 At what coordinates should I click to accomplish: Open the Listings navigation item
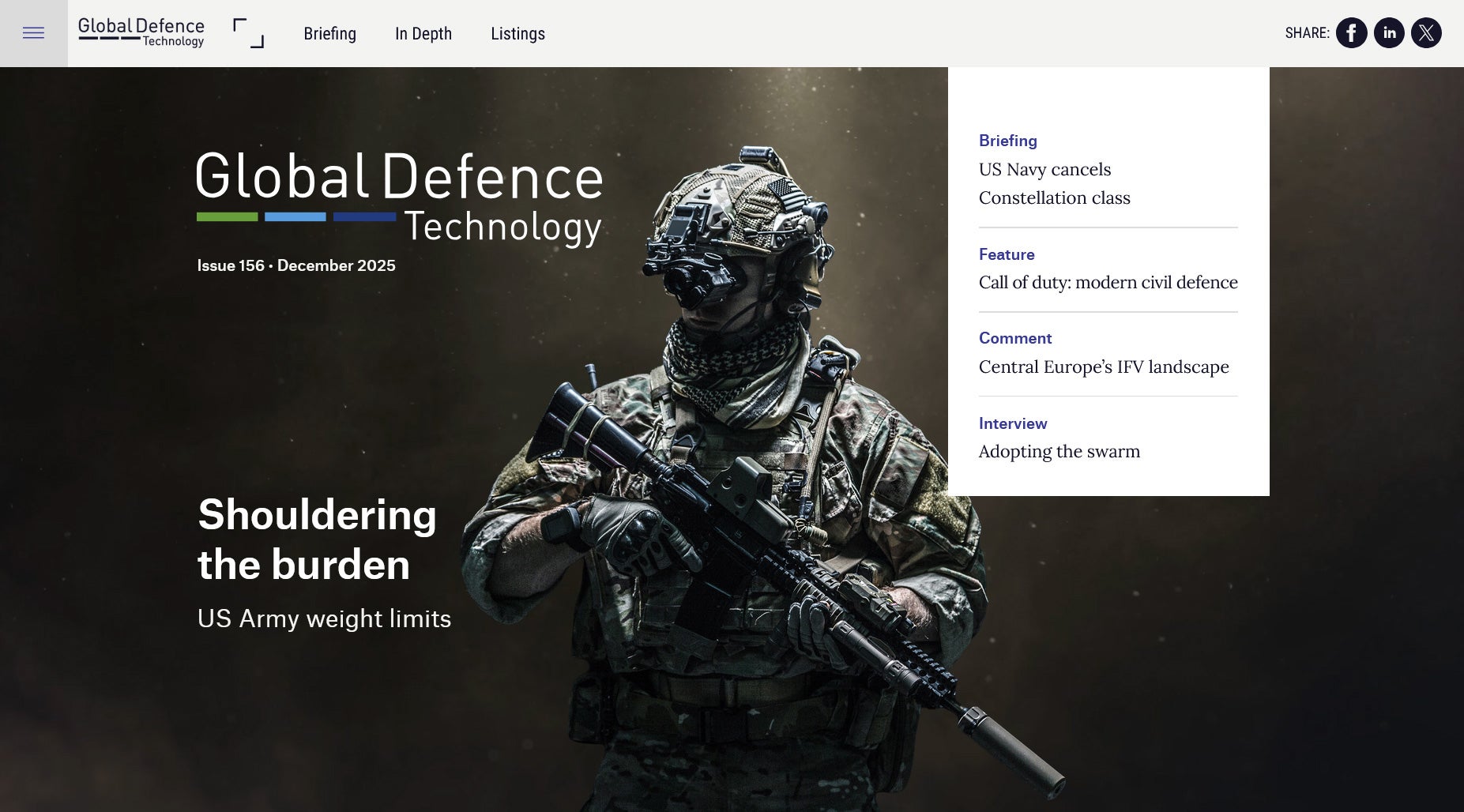click(x=517, y=34)
